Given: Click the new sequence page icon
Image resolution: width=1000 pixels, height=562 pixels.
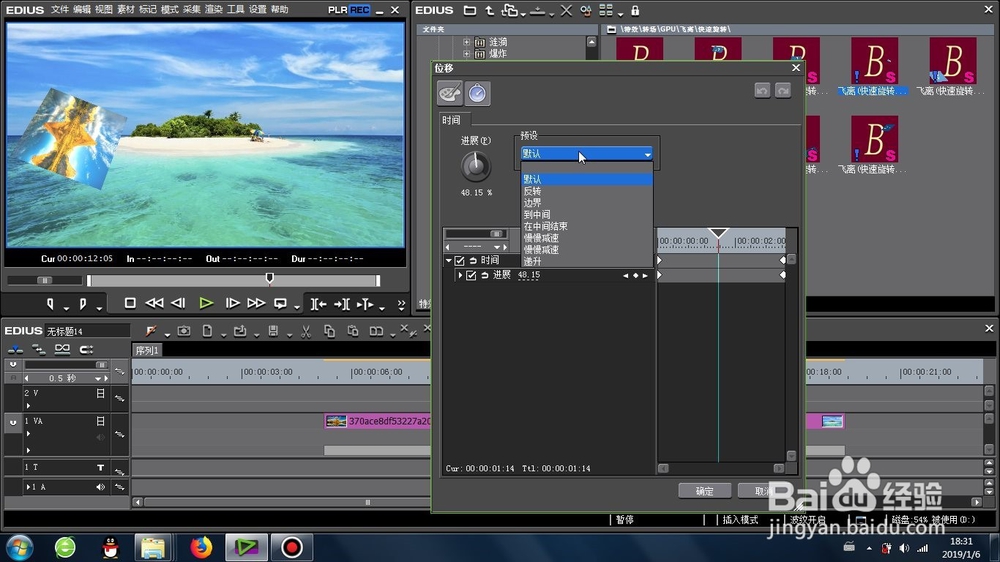Looking at the screenshot, I should pyautogui.click(x=207, y=331).
